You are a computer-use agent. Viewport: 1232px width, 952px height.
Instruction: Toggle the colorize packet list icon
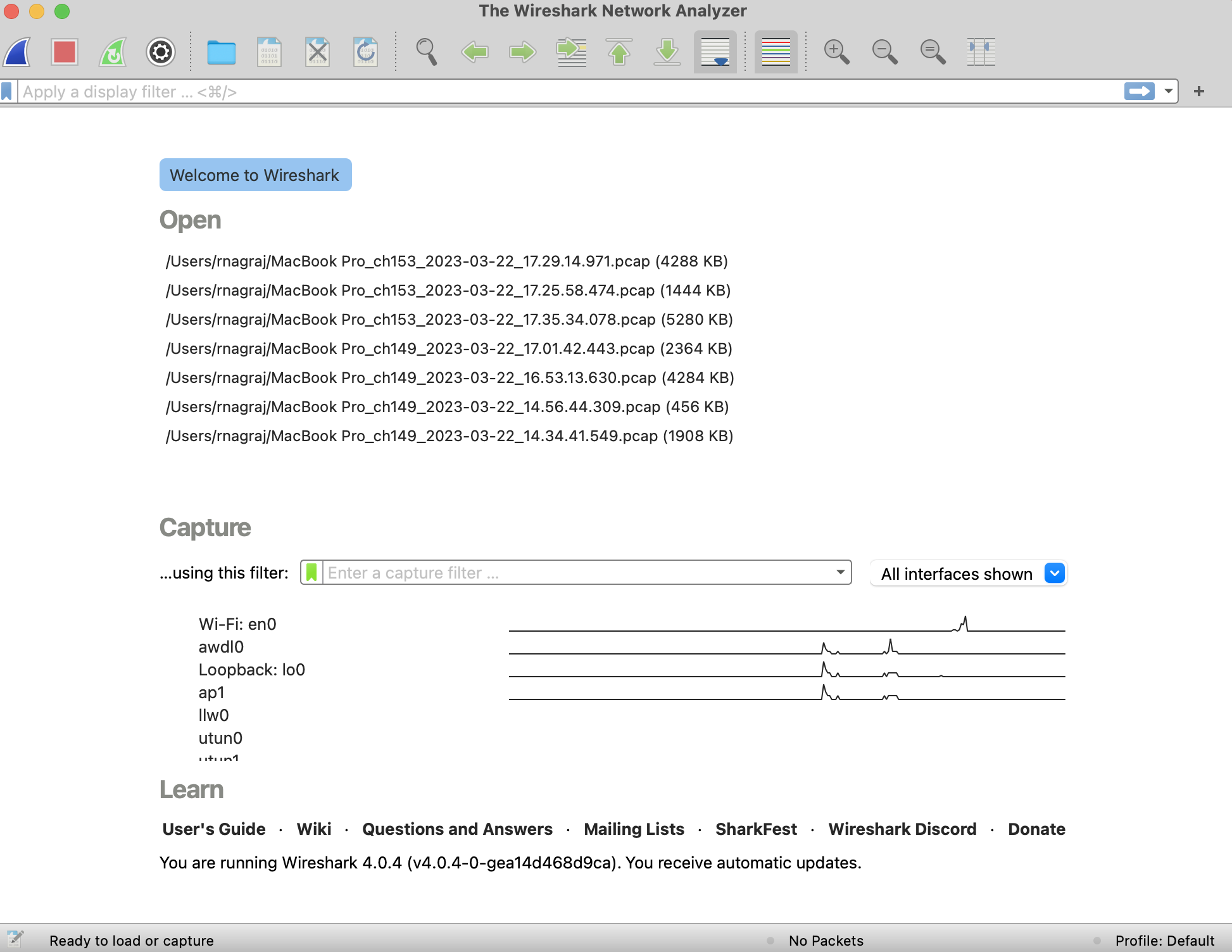775,52
